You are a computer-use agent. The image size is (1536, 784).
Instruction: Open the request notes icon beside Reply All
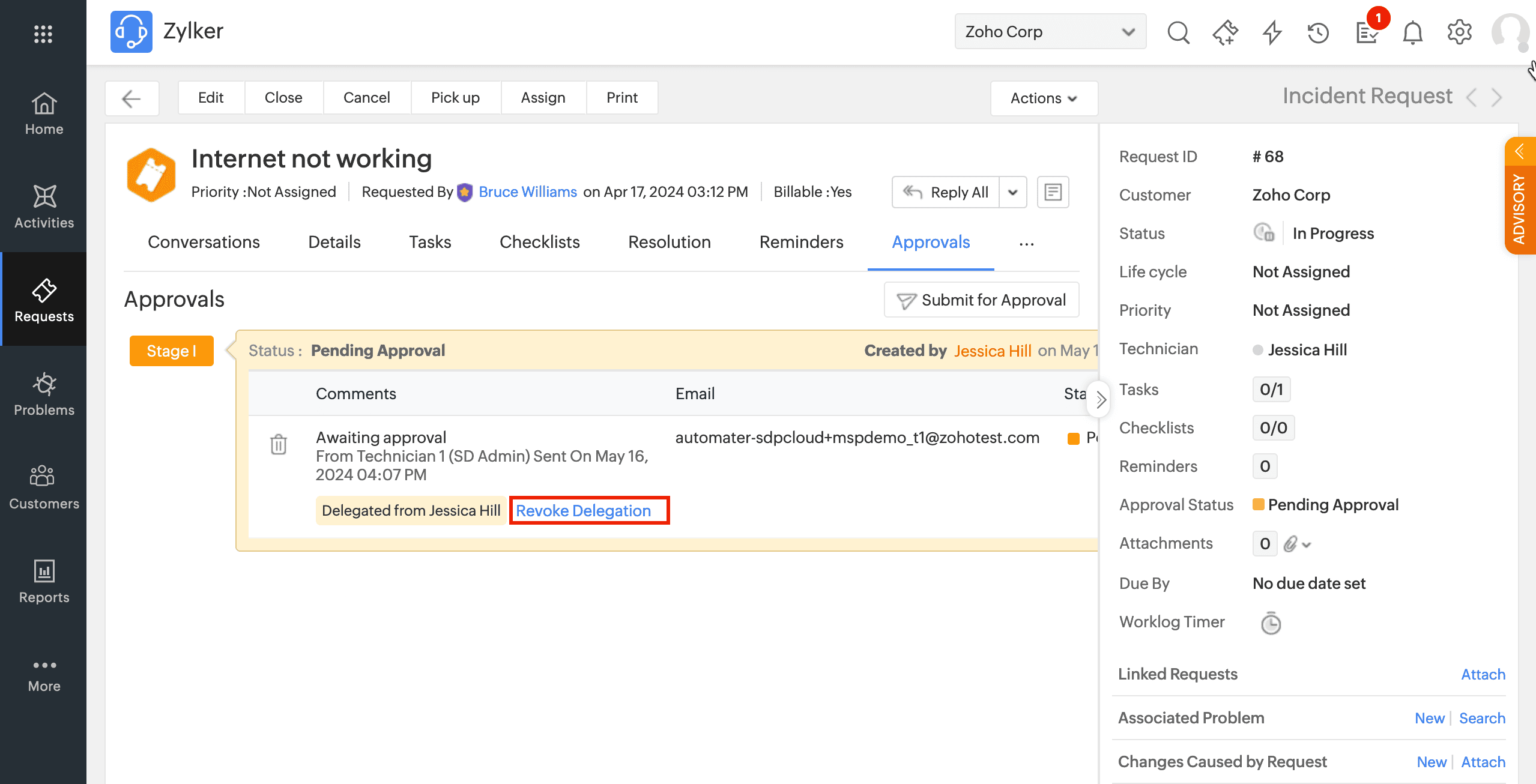1053,192
